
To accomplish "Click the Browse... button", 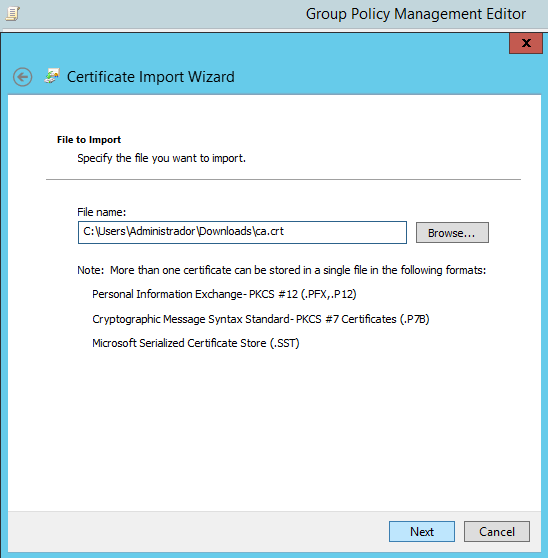I will [452, 233].
